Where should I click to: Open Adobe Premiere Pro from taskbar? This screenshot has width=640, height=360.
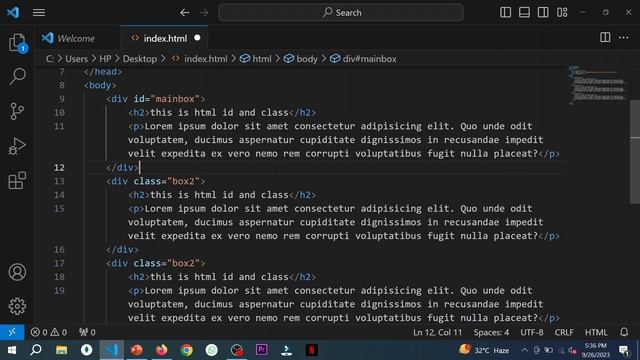(x=262, y=350)
